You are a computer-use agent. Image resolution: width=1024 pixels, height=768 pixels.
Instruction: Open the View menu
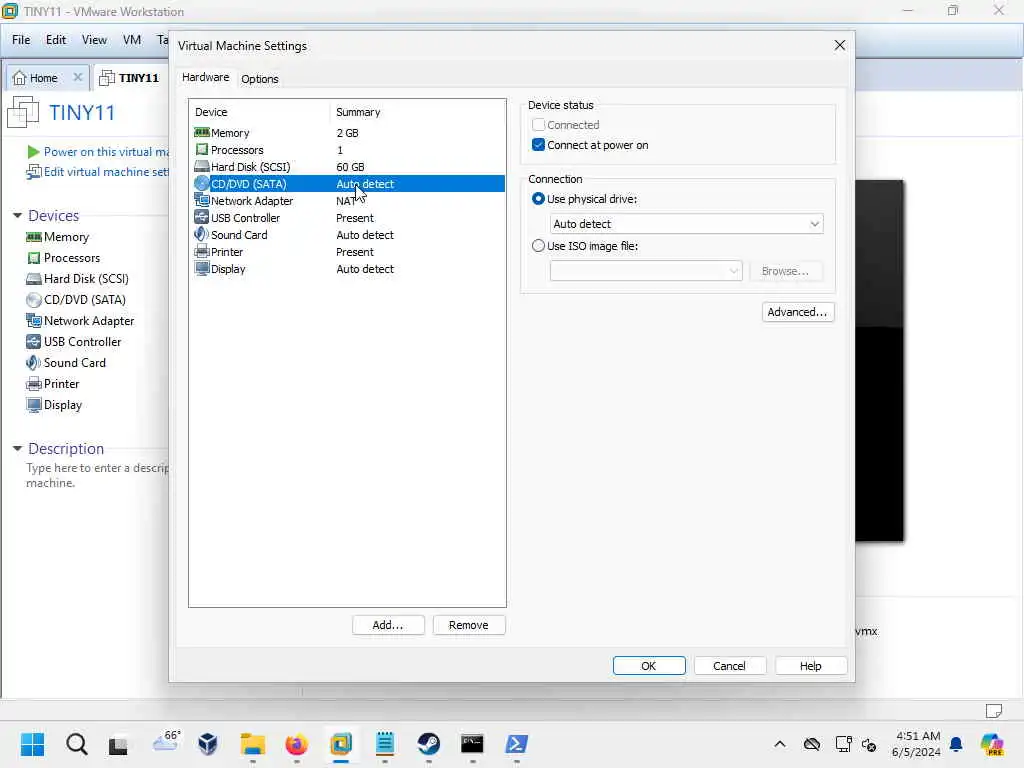94,40
